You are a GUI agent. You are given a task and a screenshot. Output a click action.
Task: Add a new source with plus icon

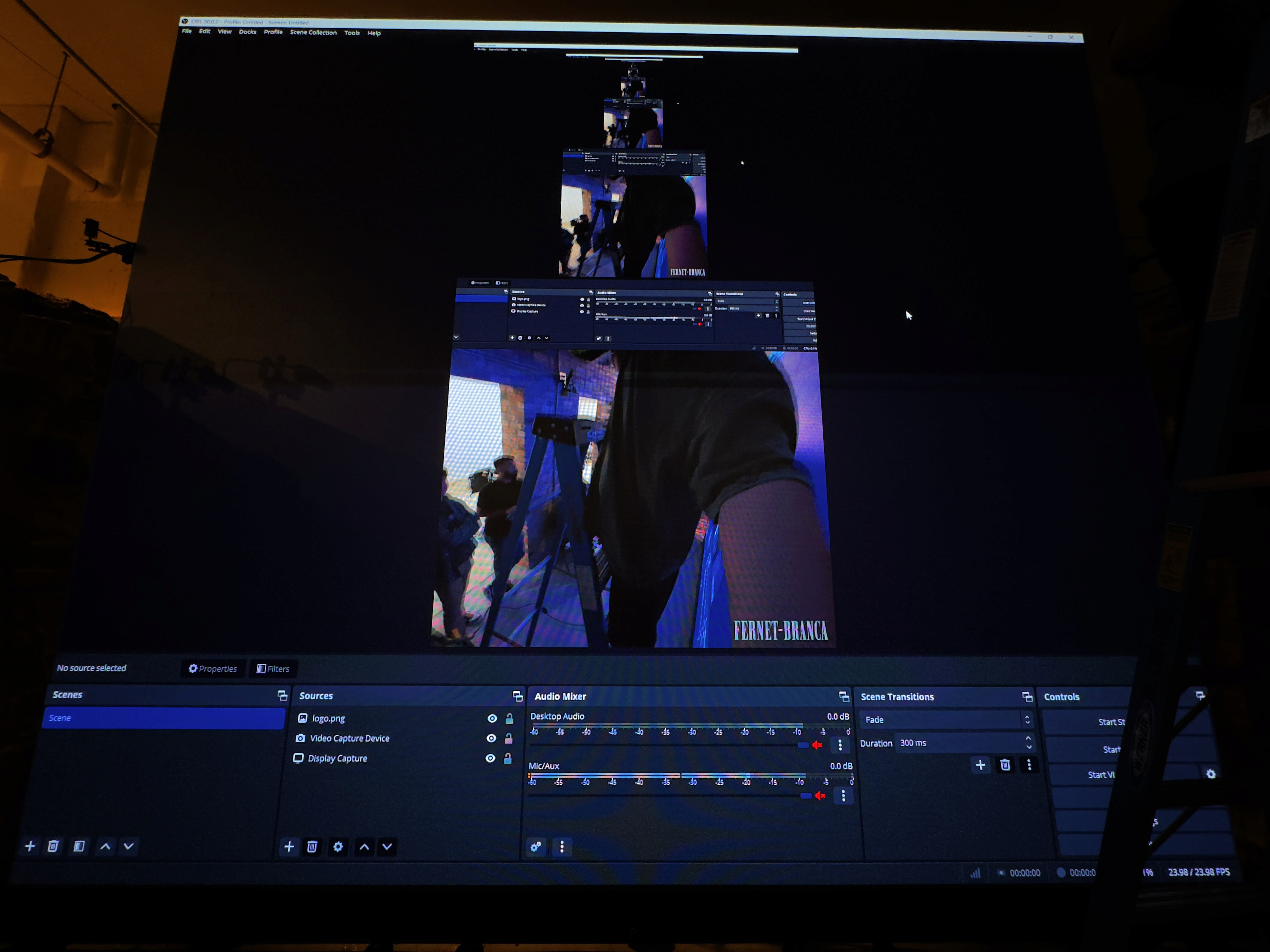pyautogui.click(x=289, y=847)
